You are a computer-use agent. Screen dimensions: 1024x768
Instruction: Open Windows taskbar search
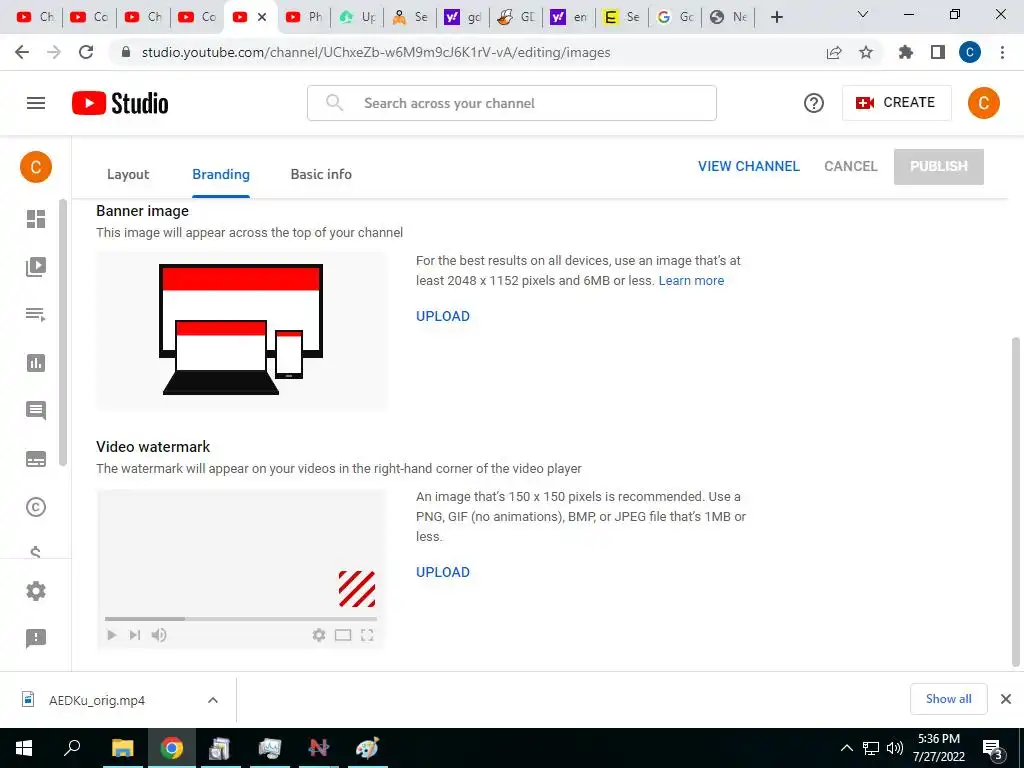tap(72, 748)
